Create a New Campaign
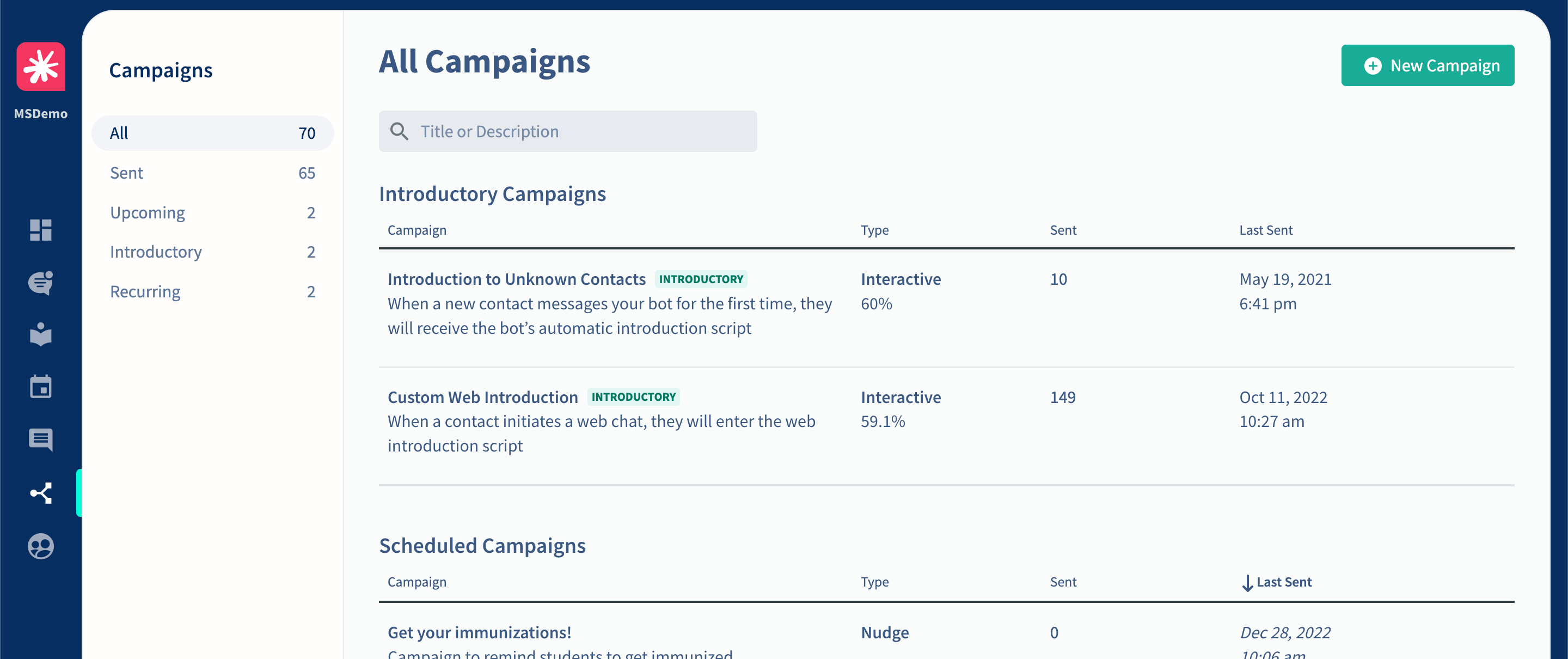Screen dimensions: 1568x659 tap(1428, 65)
